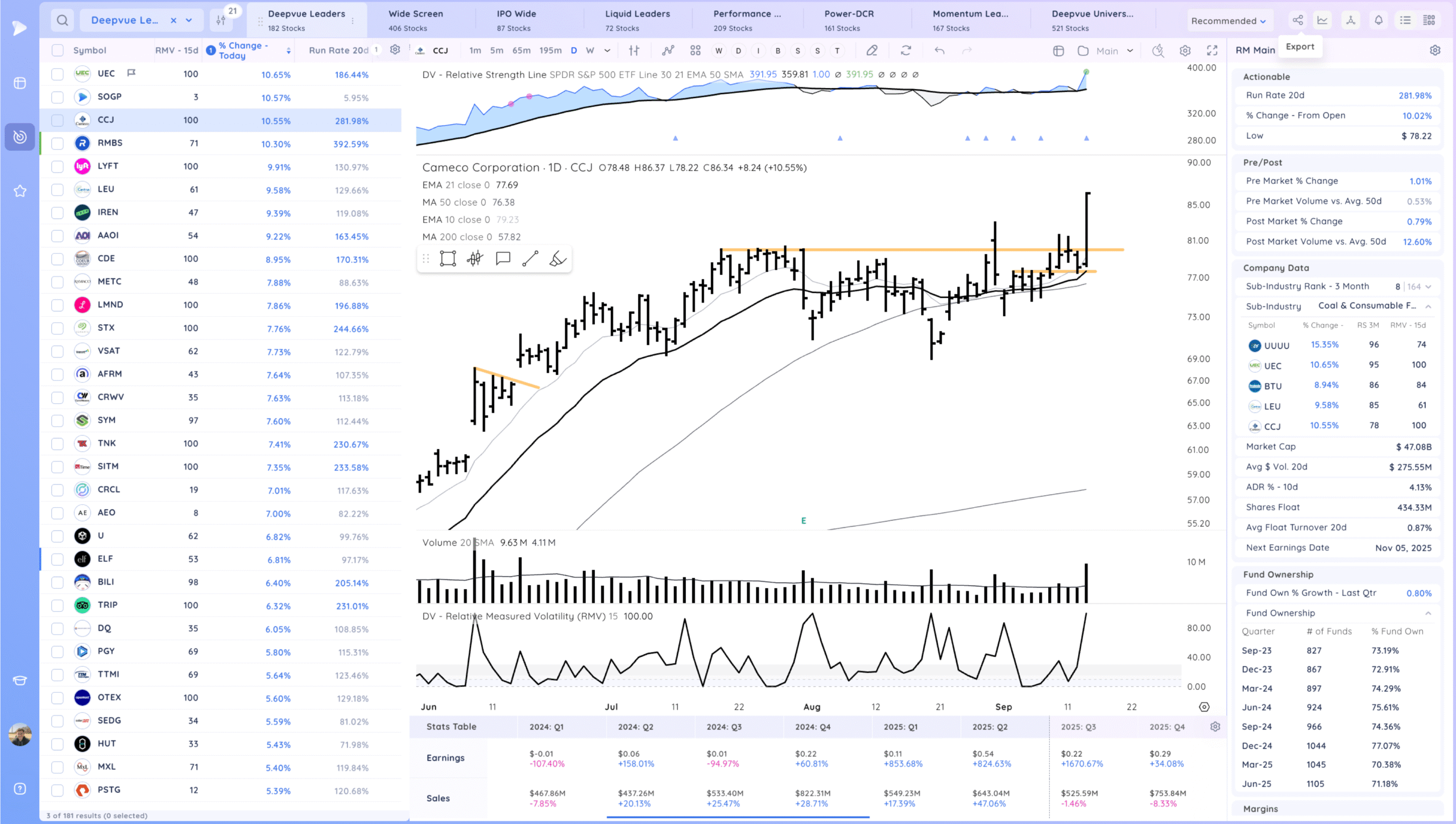
Task: Select the trend line drawing tool
Action: point(530,259)
